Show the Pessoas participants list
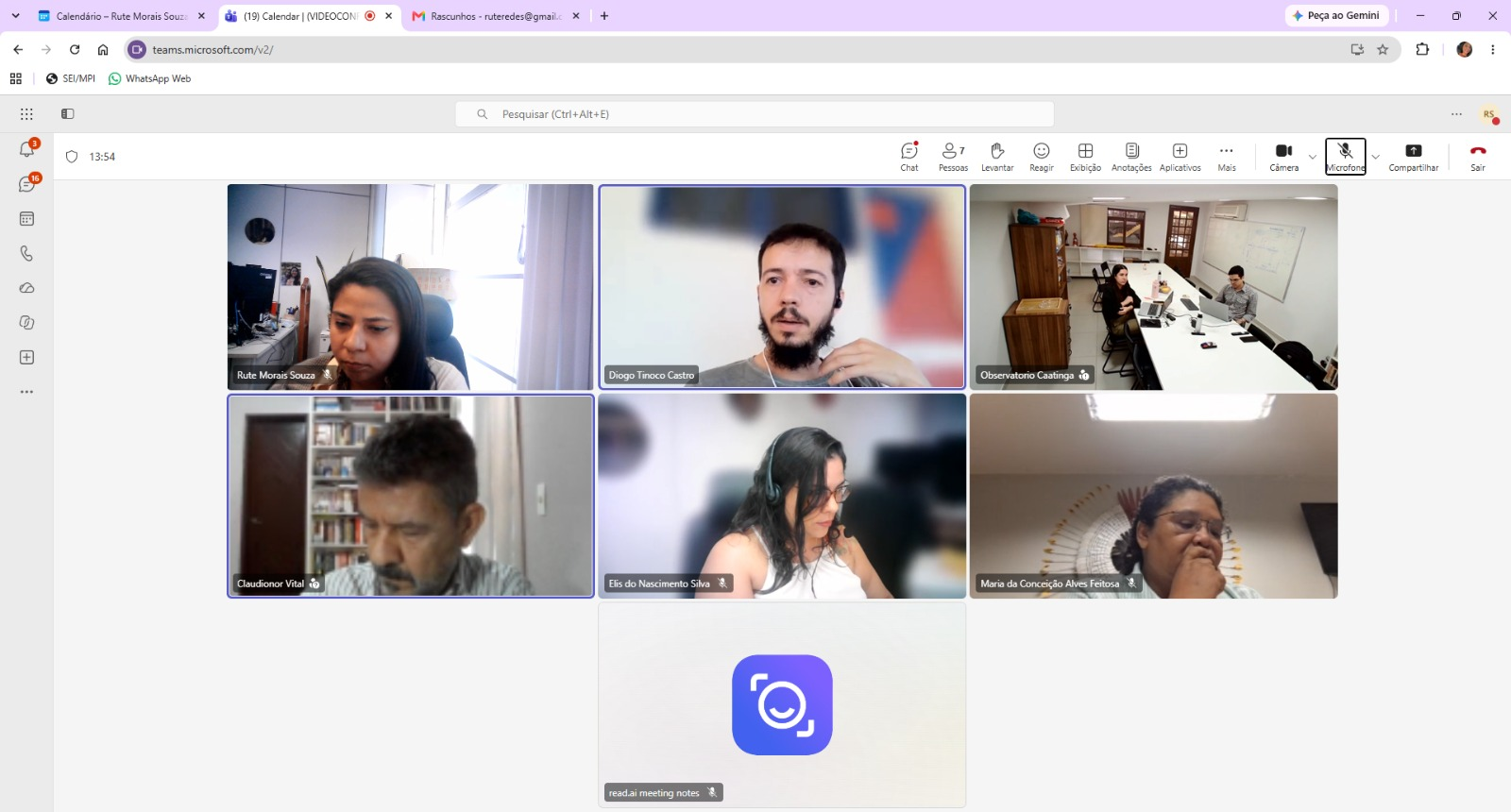Screen dimensions: 1511x812 point(953,157)
